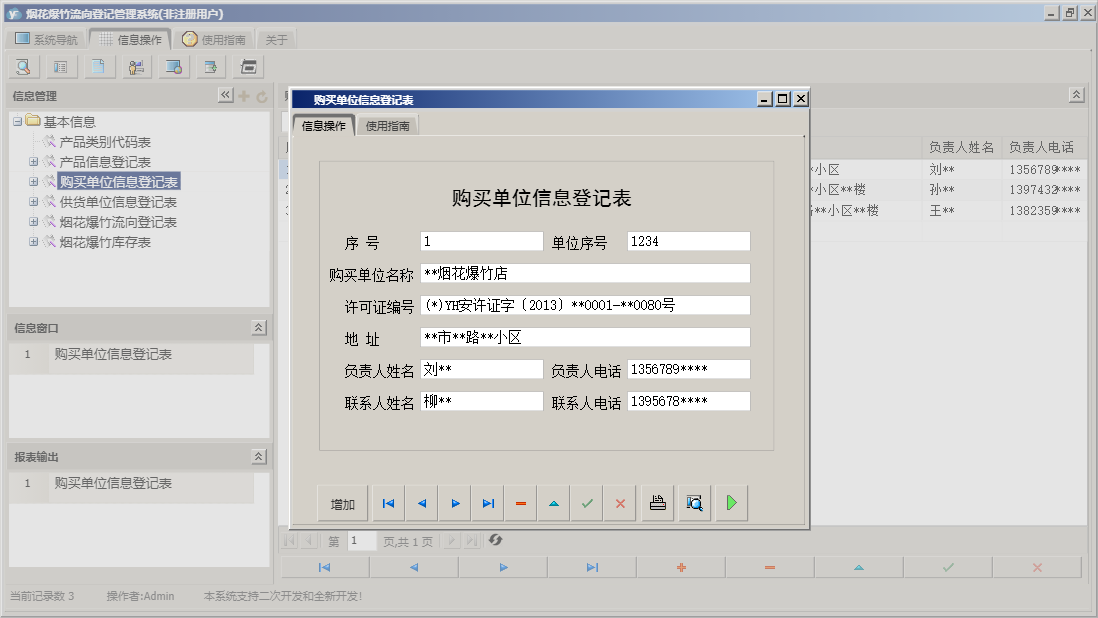The image size is (1098, 618).
Task: Click the print icon in the dialog toolbar
Action: click(x=657, y=503)
